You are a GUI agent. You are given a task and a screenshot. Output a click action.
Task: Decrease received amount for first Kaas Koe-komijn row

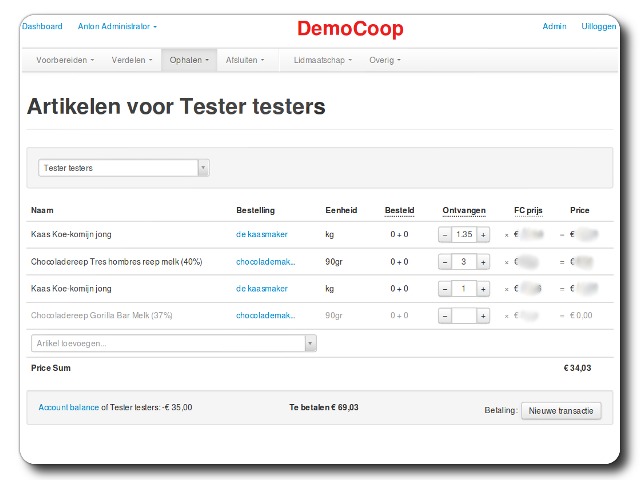click(445, 234)
